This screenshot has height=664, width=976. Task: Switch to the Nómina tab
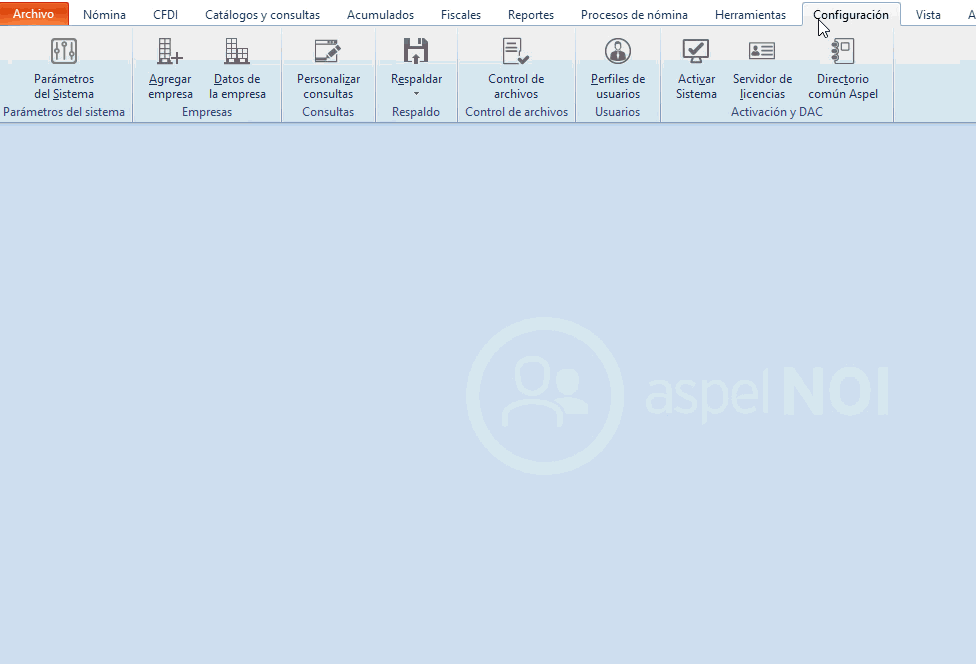tap(104, 14)
